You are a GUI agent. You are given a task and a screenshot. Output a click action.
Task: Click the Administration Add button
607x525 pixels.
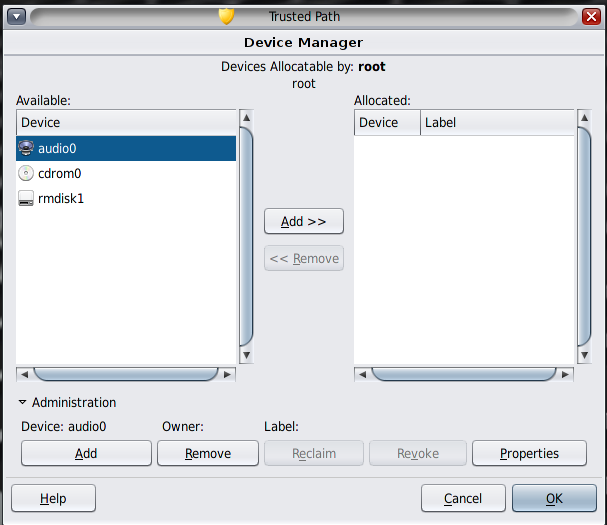[86, 453]
